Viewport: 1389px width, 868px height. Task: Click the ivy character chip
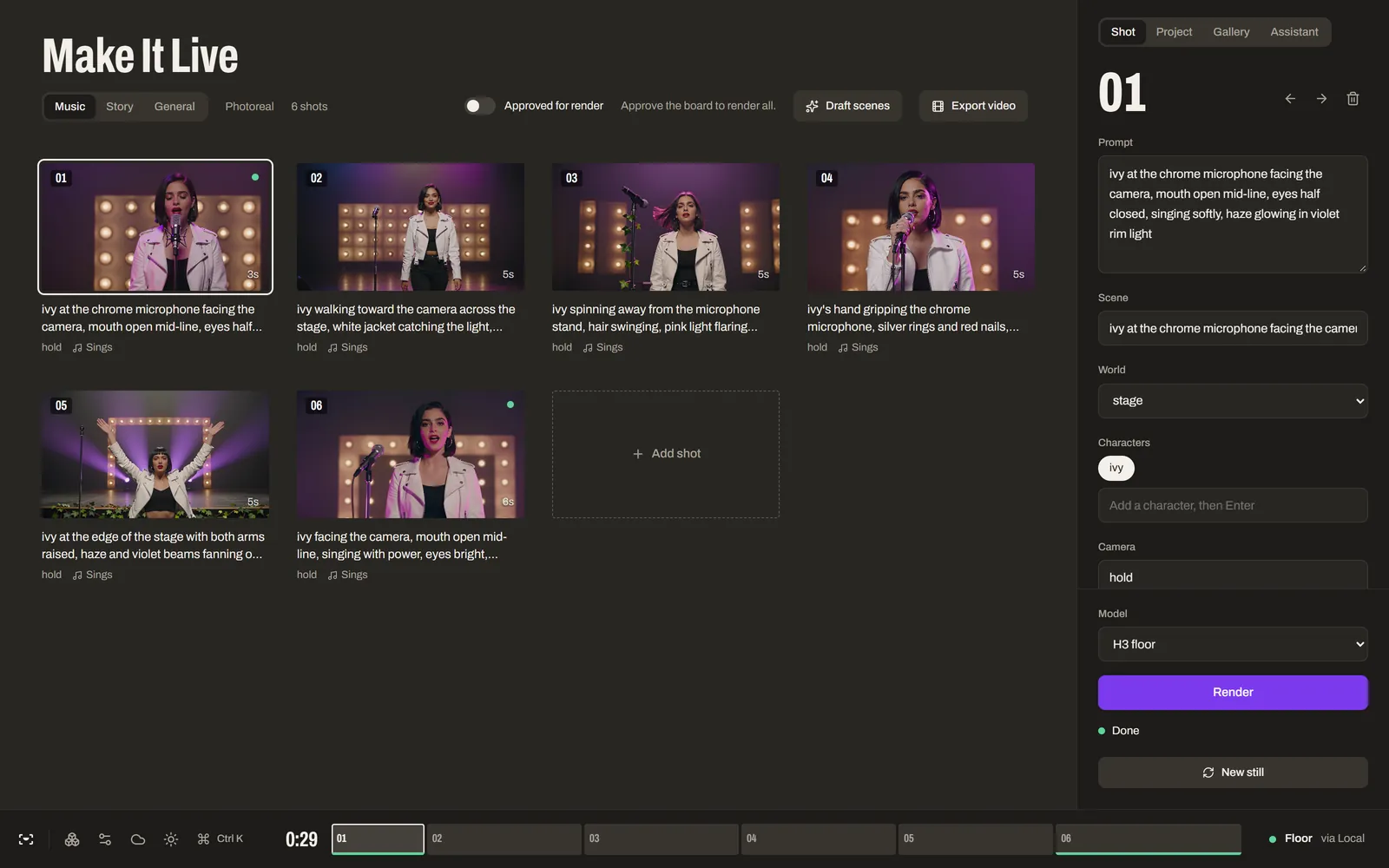pos(1116,468)
